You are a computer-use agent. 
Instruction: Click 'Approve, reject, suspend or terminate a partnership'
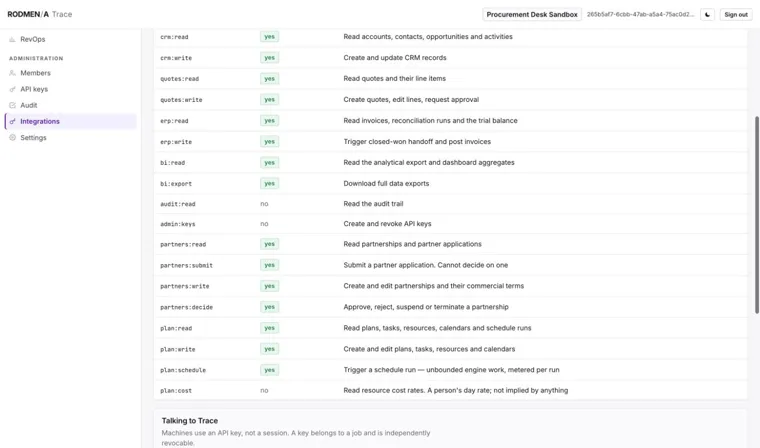[x=426, y=307]
